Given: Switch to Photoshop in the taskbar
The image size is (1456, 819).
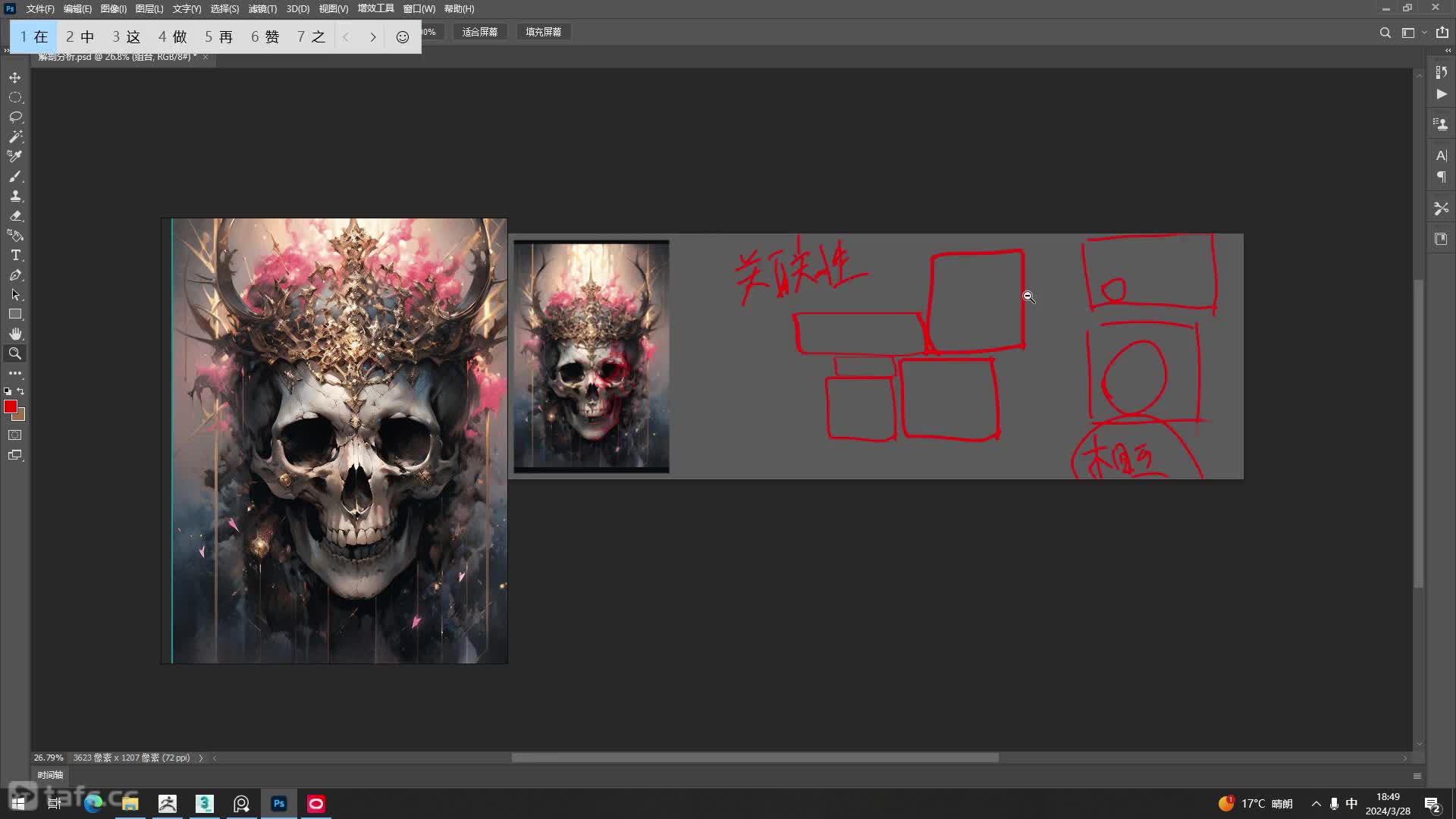Looking at the screenshot, I should [279, 803].
